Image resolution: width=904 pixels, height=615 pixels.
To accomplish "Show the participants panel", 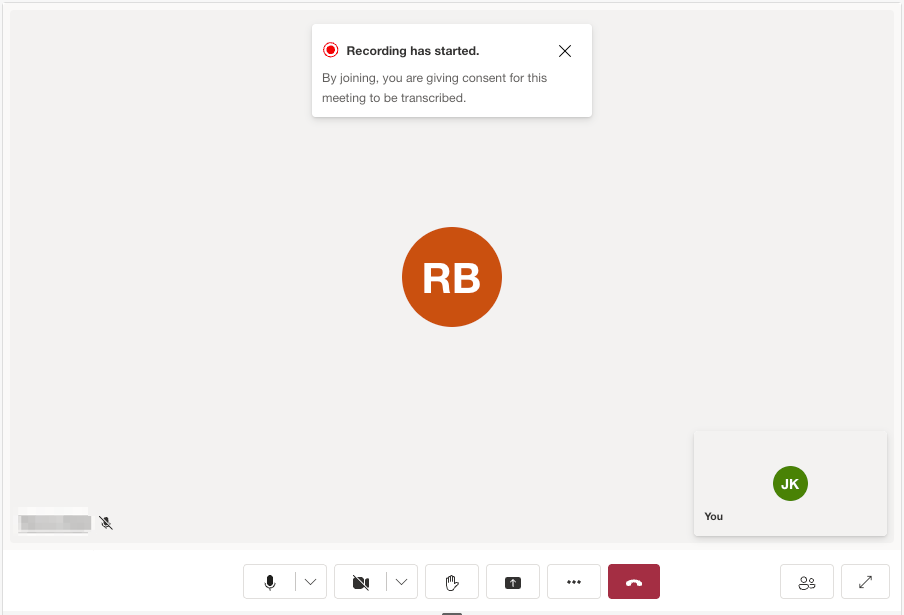I will pyautogui.click(x=807, y=582).
